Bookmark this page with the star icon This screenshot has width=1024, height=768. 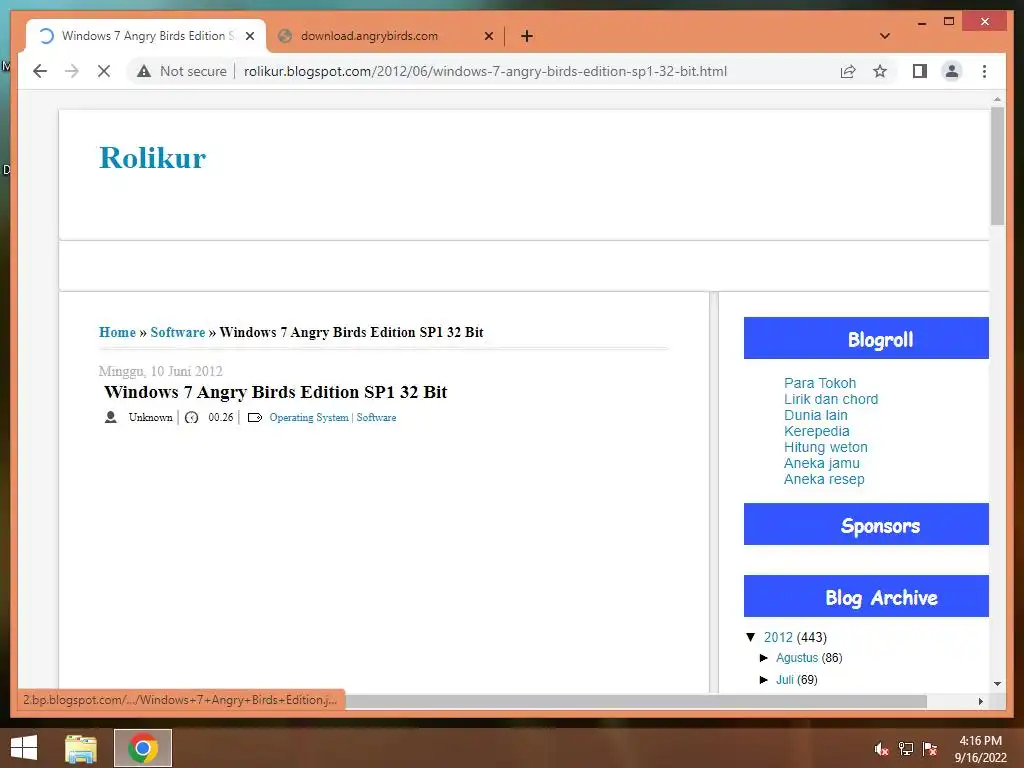tap(880, 71)
